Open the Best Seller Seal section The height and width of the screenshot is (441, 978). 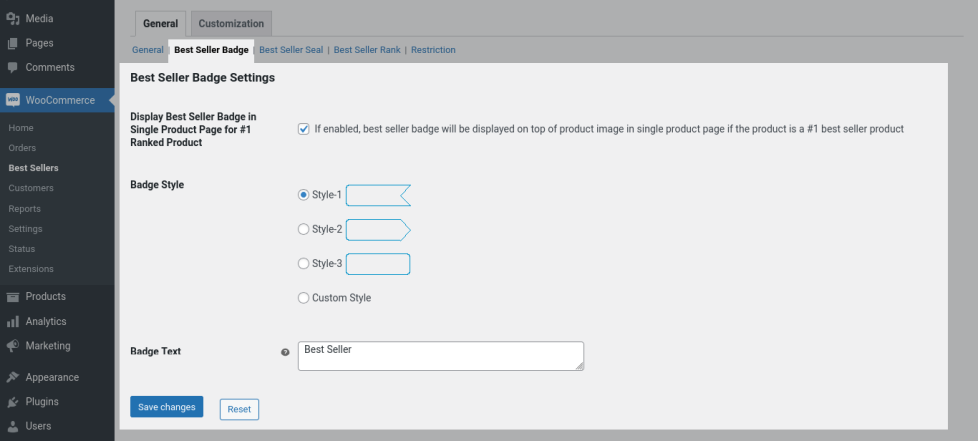coord(291,50)
